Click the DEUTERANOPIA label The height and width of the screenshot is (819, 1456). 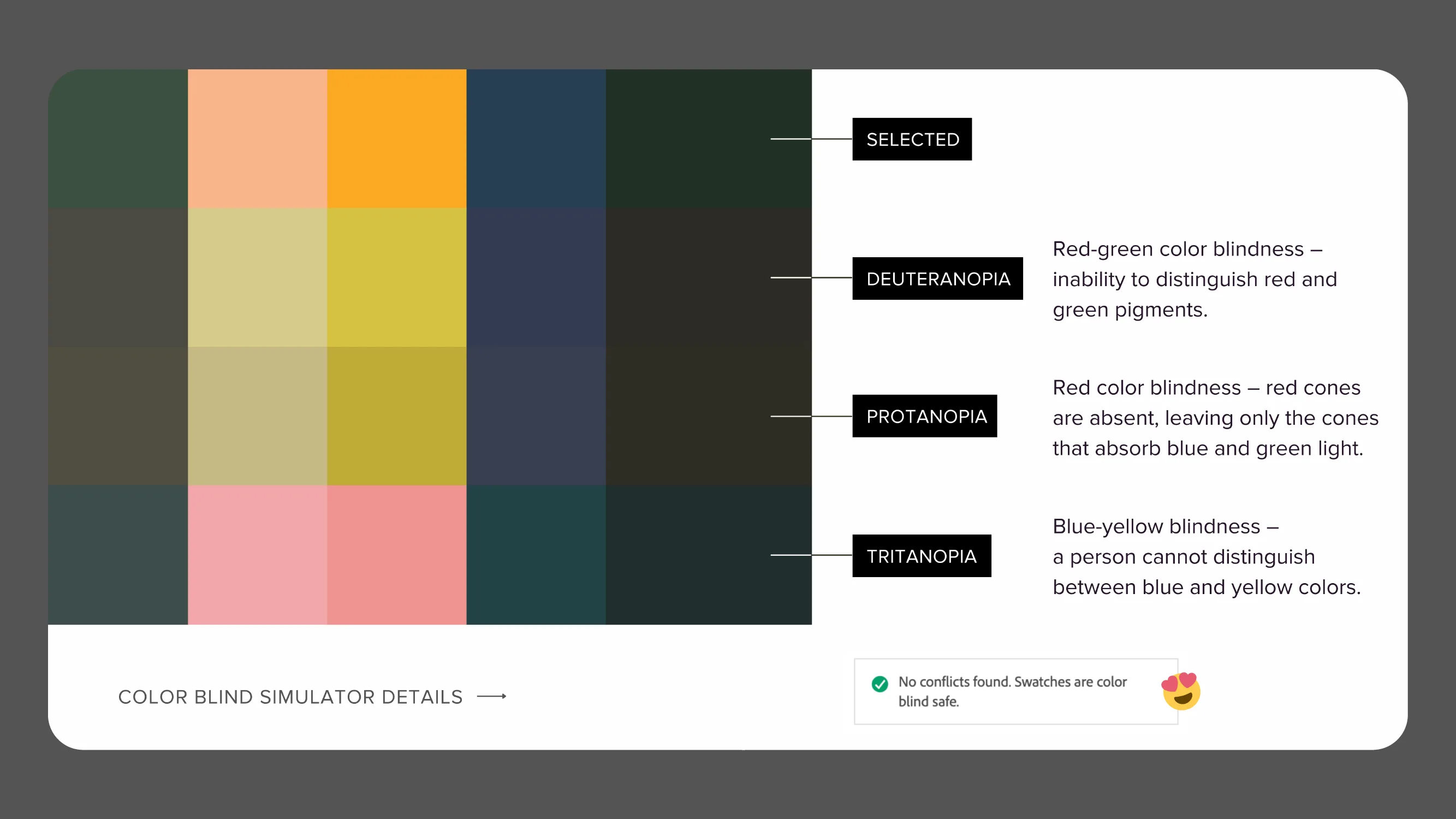[937, 278]
